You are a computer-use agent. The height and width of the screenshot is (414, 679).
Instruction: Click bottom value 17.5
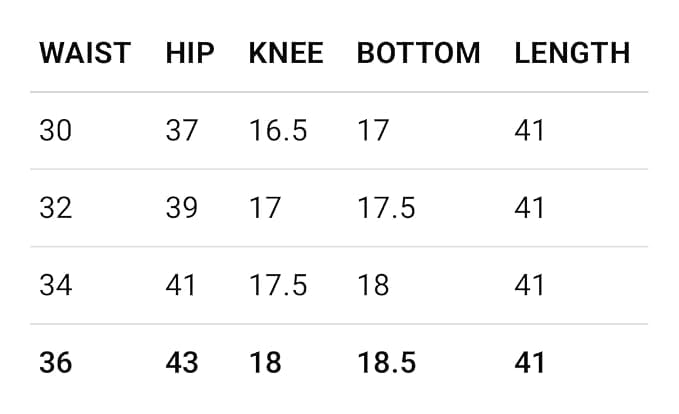point(386,207)
